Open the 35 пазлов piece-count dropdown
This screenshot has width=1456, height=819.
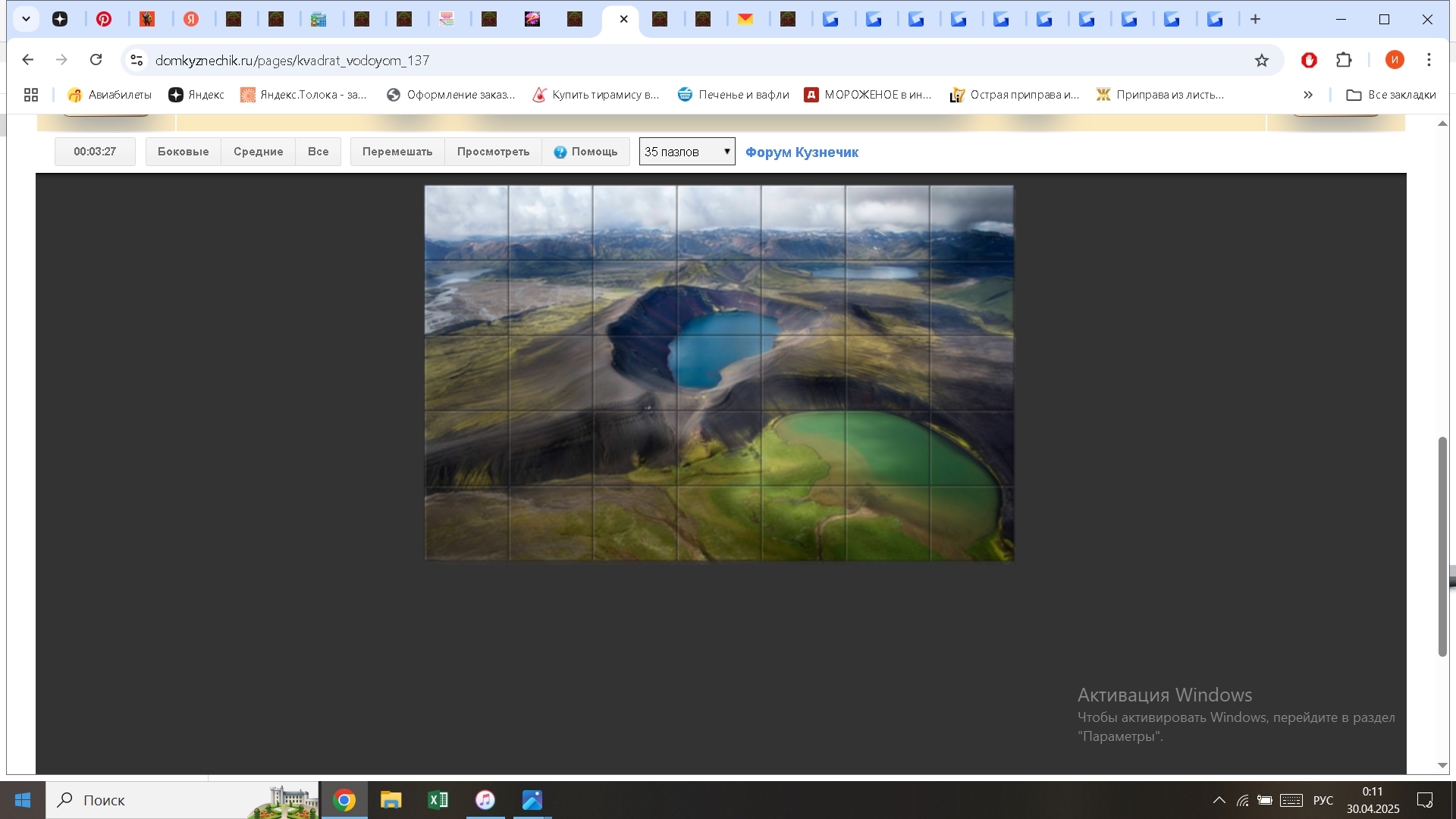point(687,152)
